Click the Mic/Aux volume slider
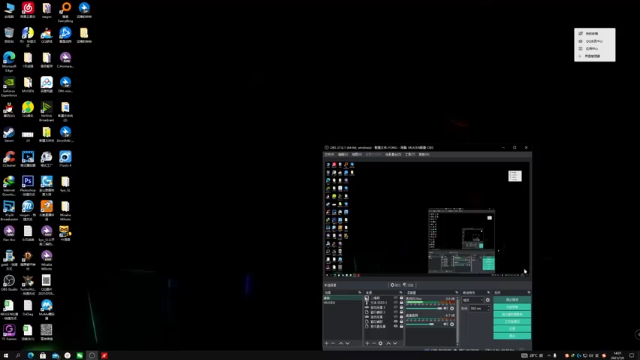Screen dimensions: 640x360 click(424, 308)
